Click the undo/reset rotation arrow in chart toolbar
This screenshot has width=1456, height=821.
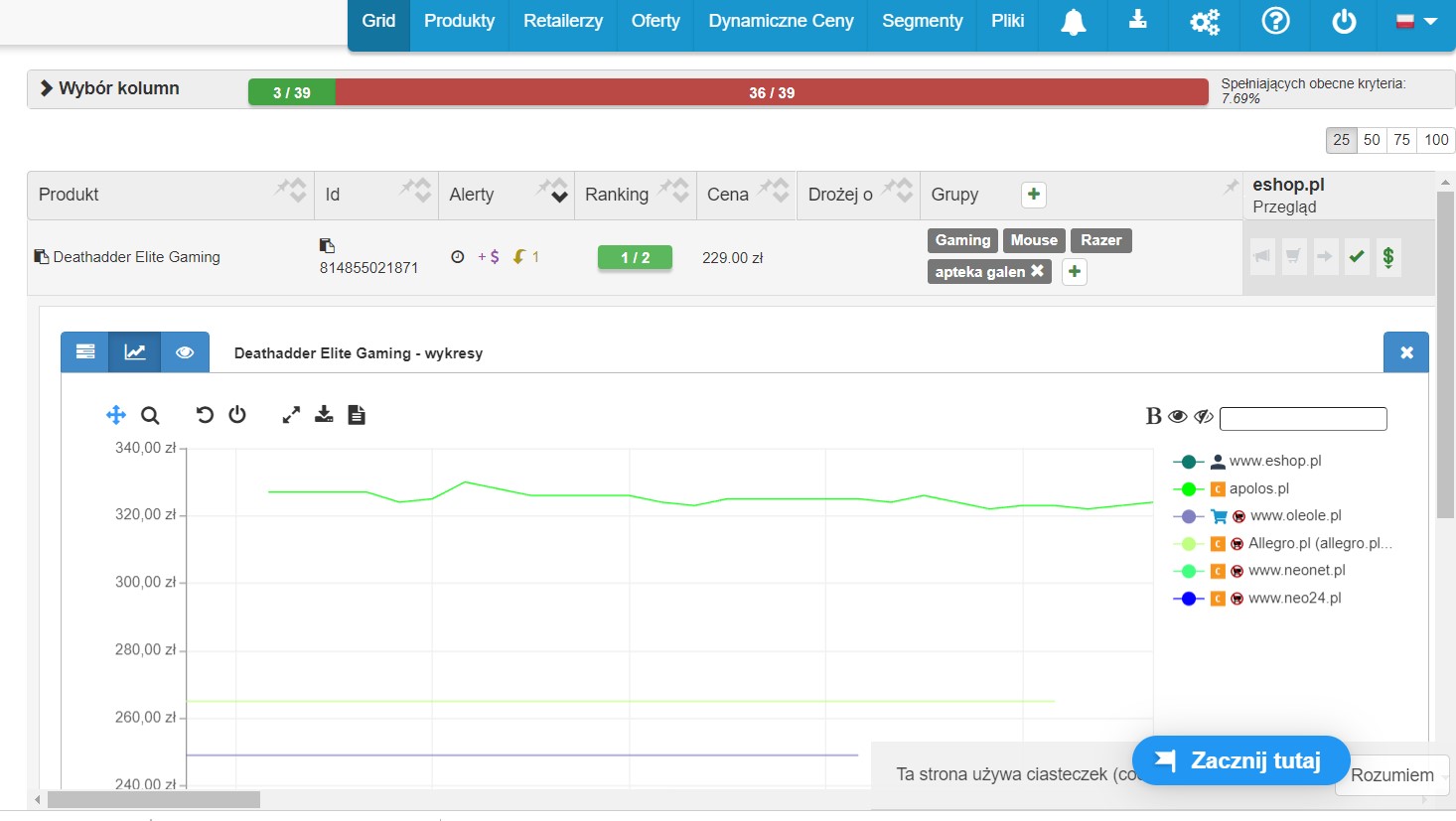click(205, 415)
